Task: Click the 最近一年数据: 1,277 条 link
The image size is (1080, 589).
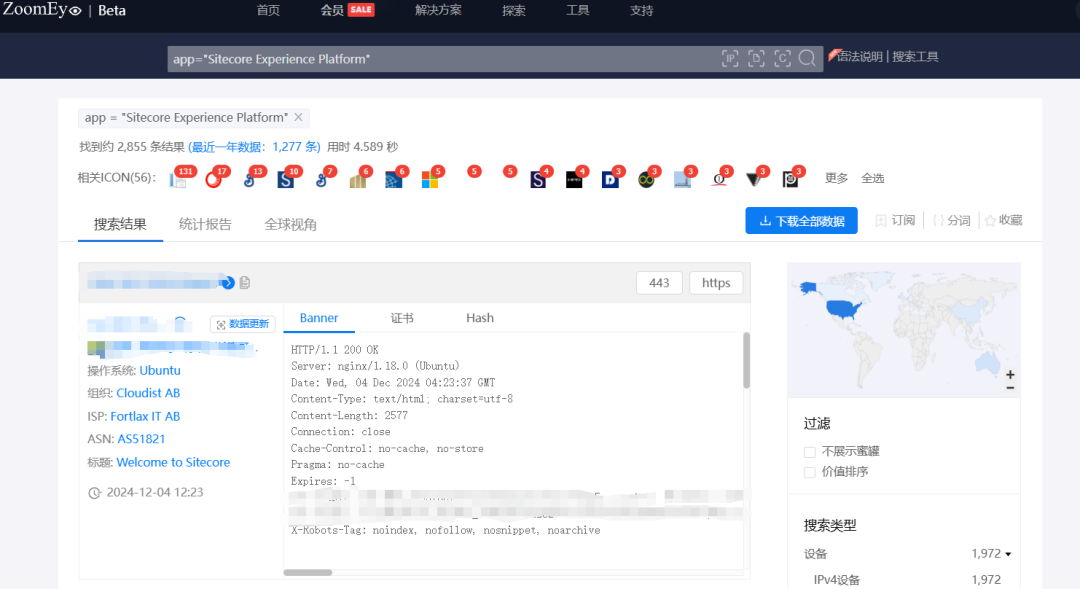Action: (x=255, y=147)
